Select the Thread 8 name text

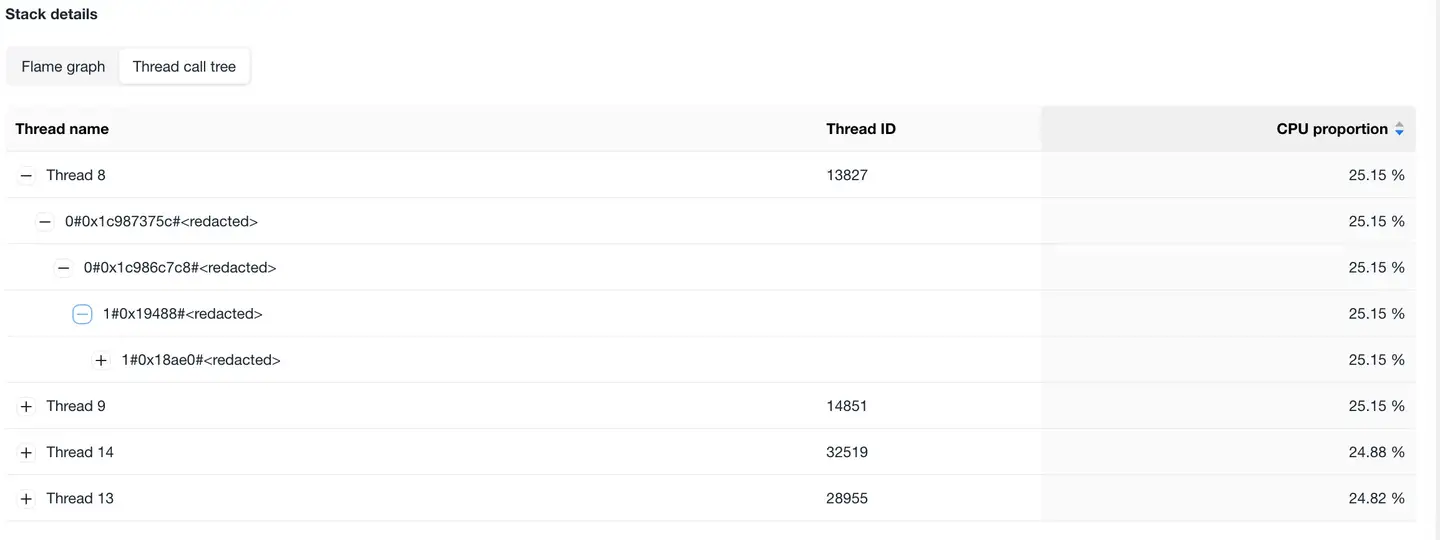click(76, 176)
